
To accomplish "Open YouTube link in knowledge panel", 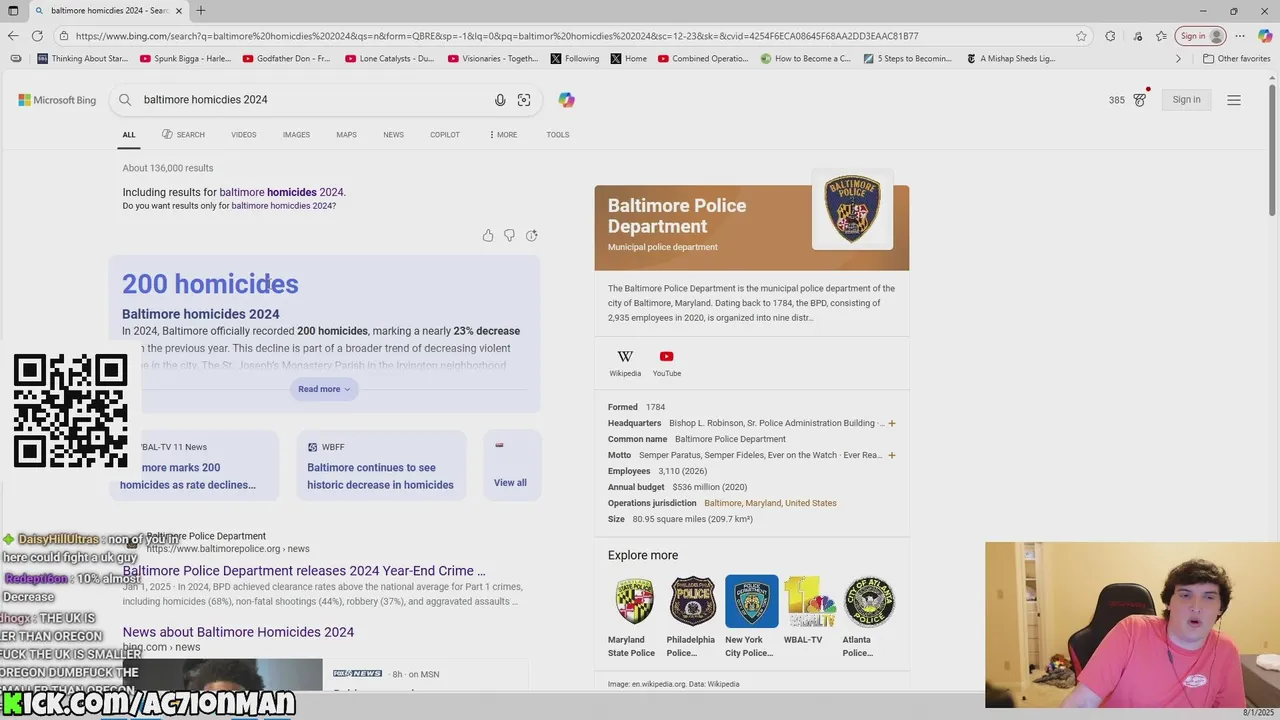I will coord(667,363).
